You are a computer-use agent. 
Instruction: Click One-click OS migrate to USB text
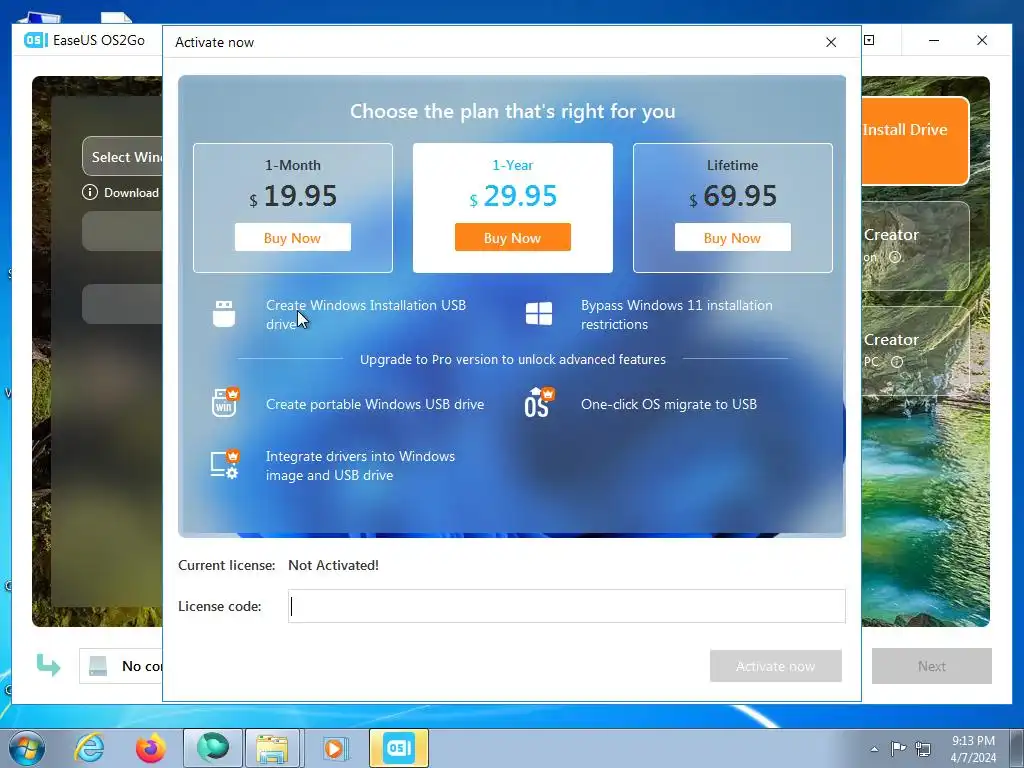tap(669, 404)
